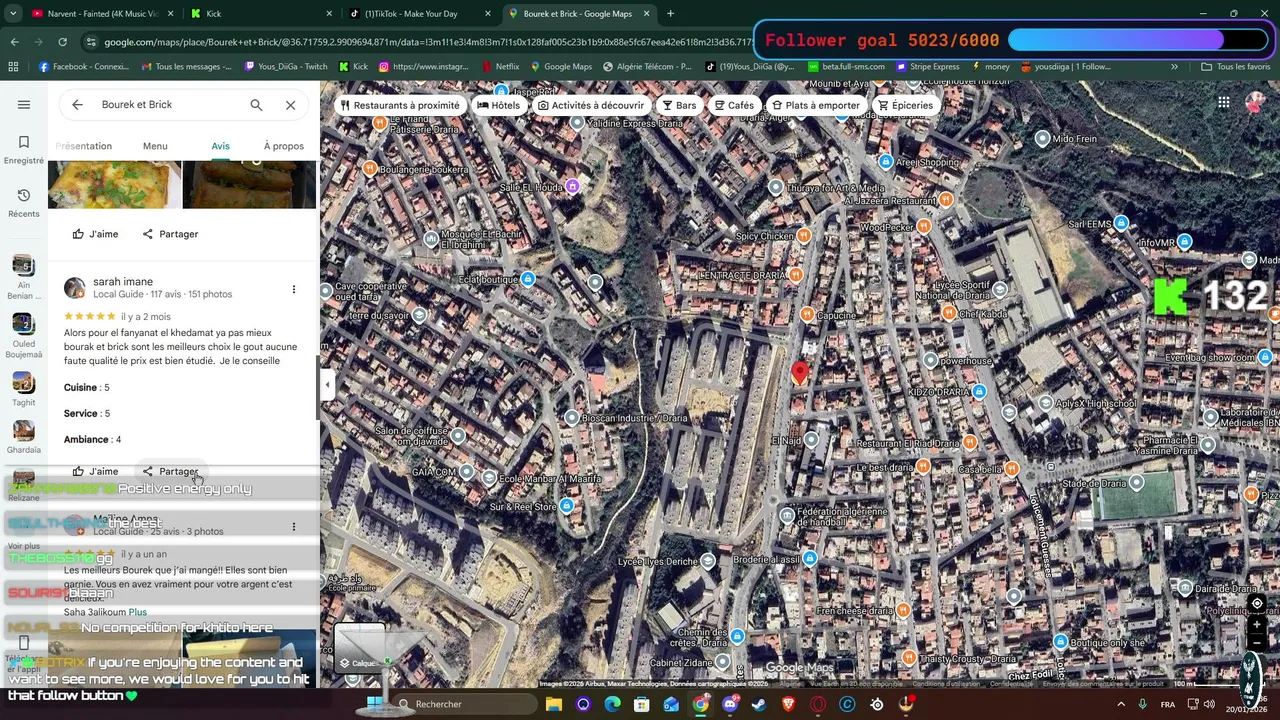Select the Areej Shopping marker
Image resolution: width=1280 pixels, height=720 pixels.
coord(885,162)
